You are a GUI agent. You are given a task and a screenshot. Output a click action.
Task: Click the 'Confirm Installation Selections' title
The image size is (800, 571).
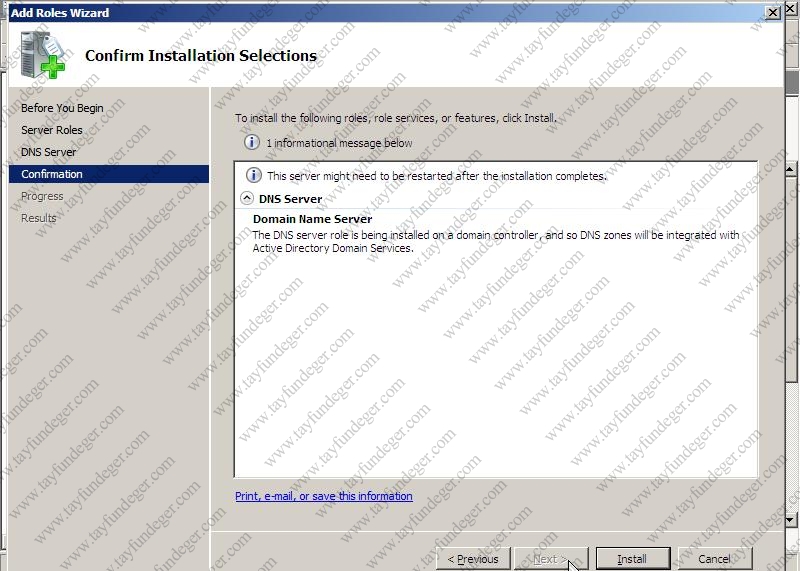pyautogui.click(x=201, y=55)
